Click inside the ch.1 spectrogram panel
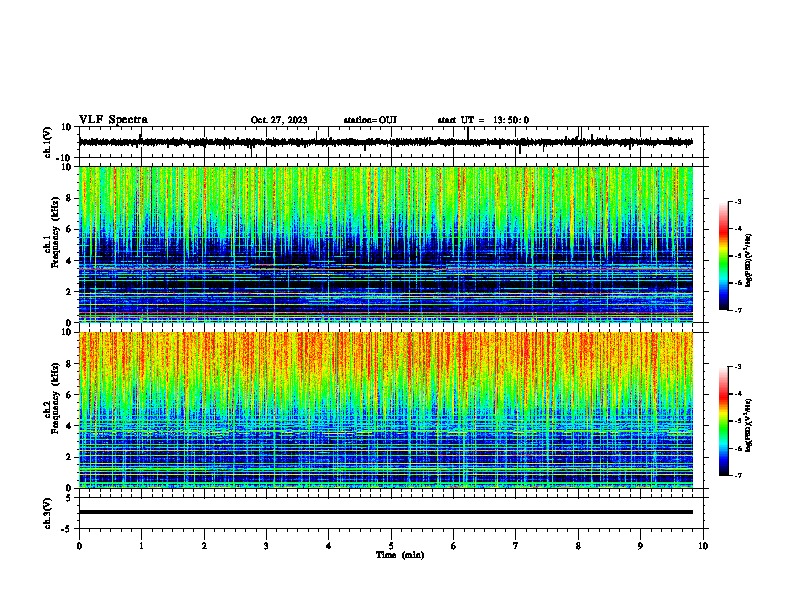Viewport: 792px width, 612px height. coord(386,244)
